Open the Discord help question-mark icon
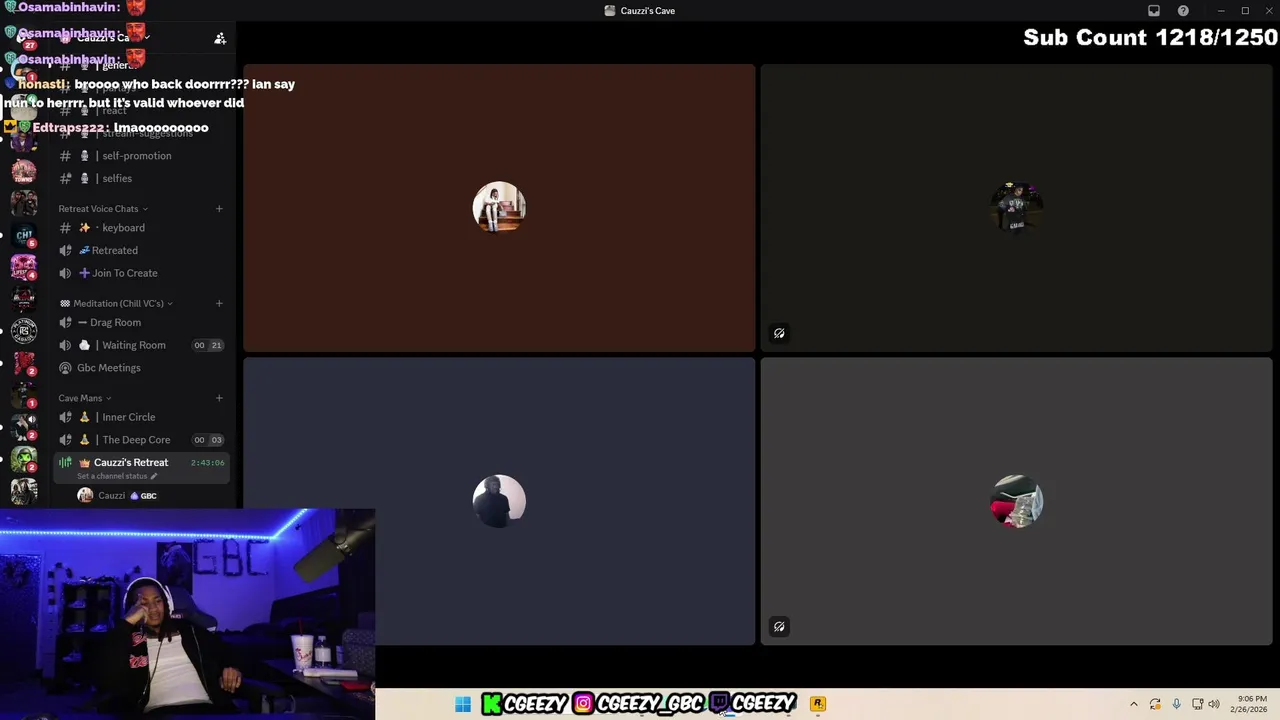Viewport: 1280px width, 720px height. (x=1183, y=11)
